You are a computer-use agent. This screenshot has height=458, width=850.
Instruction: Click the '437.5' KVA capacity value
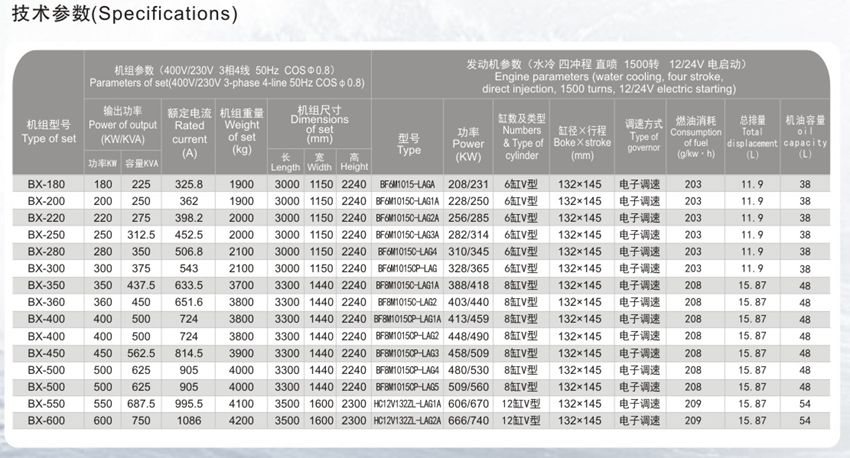141,285
